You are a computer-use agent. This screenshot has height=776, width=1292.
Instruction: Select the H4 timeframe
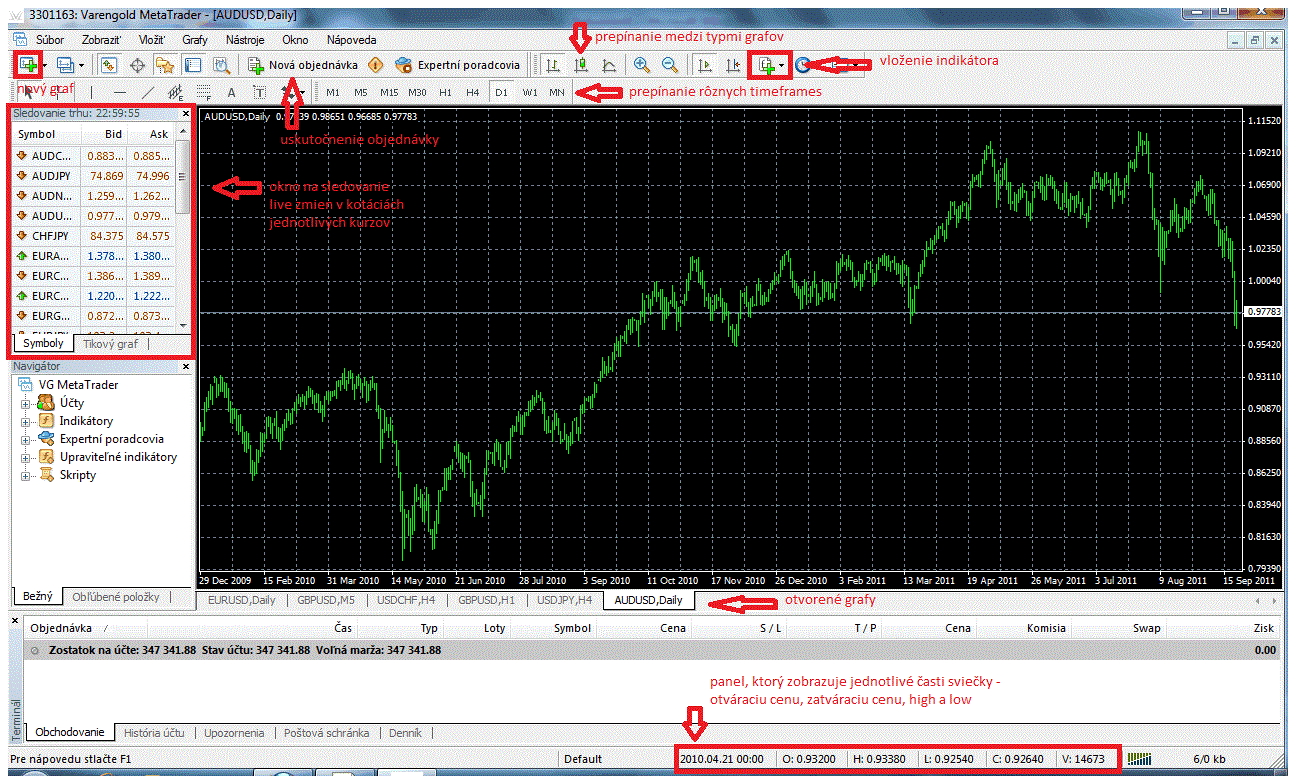tap(473, 92)
